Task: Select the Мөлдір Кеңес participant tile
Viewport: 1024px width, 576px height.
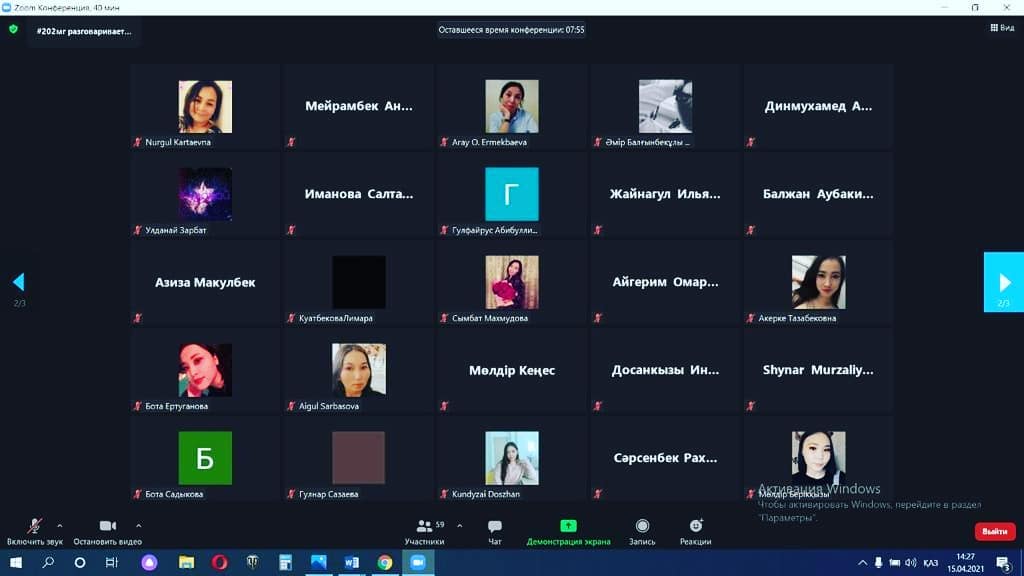Action: pos(511,371)
